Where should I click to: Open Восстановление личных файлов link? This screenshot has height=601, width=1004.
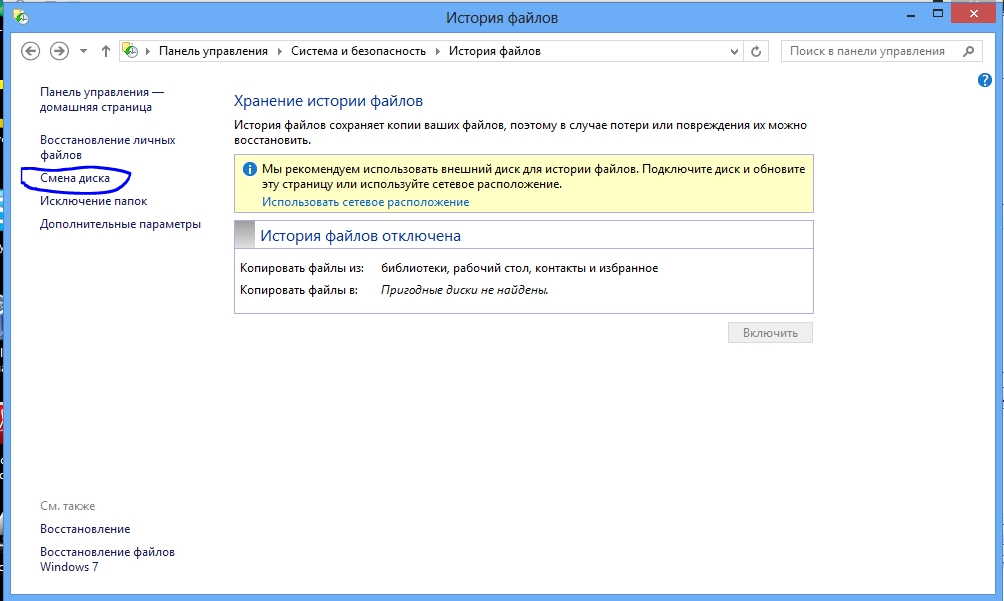pos(108,147)
